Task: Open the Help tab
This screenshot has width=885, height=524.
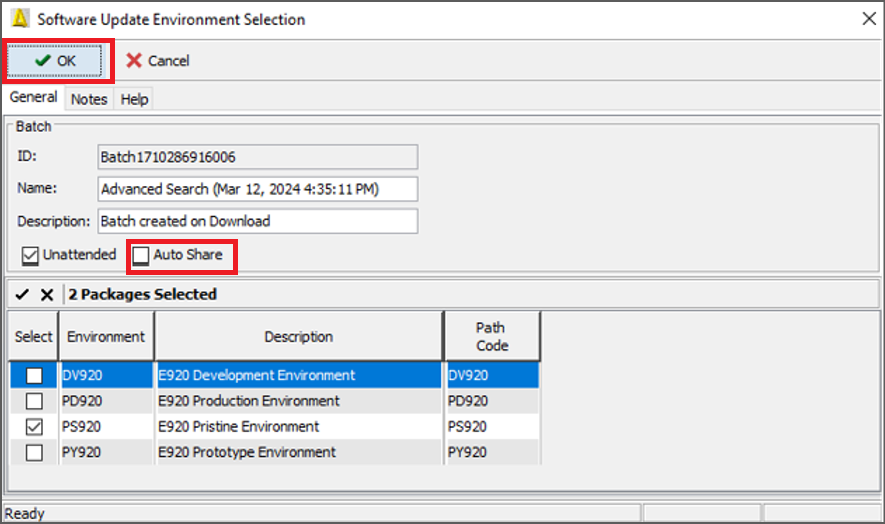Action: point(134,99)
